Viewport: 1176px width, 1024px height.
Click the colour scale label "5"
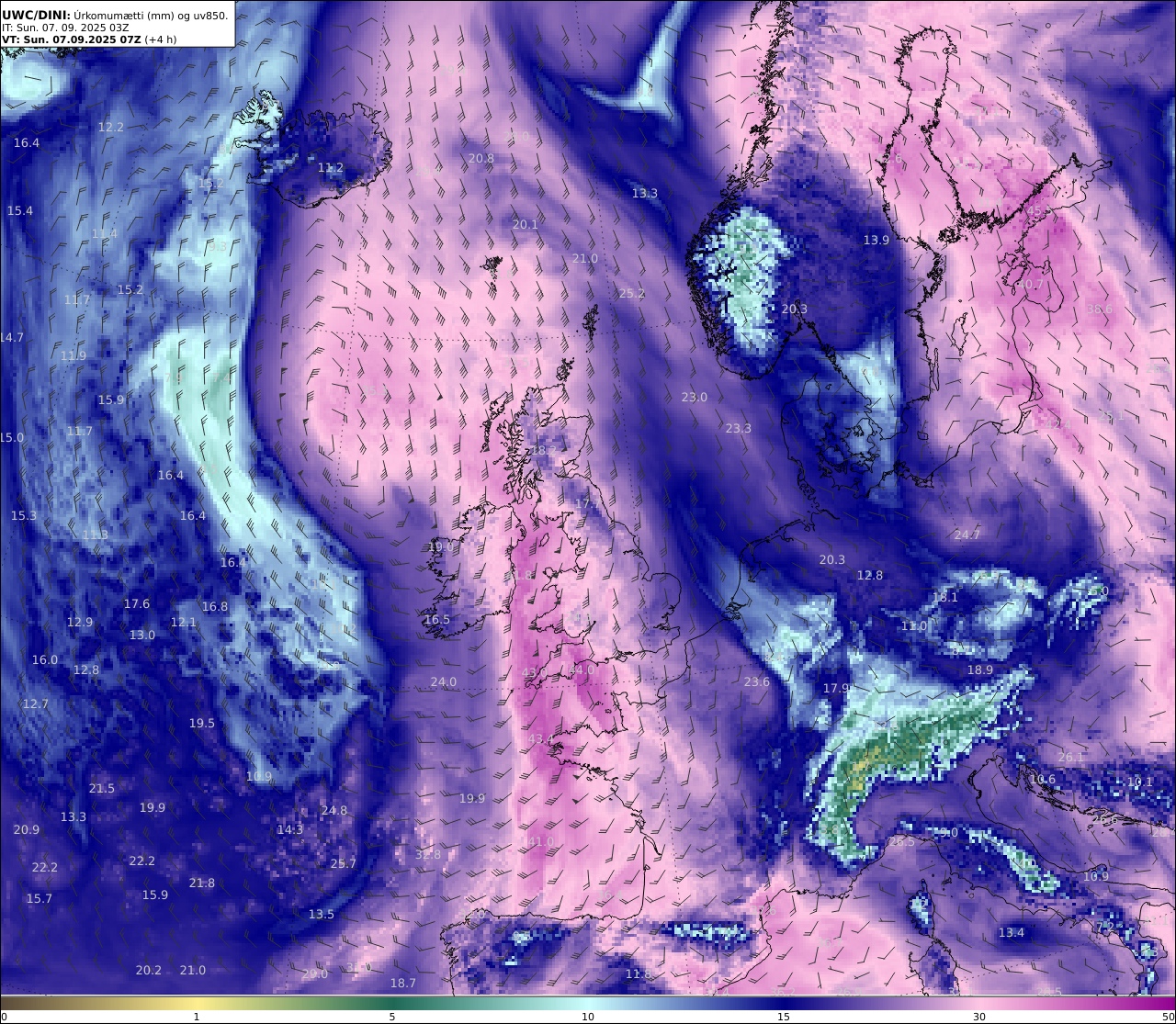392,1017
